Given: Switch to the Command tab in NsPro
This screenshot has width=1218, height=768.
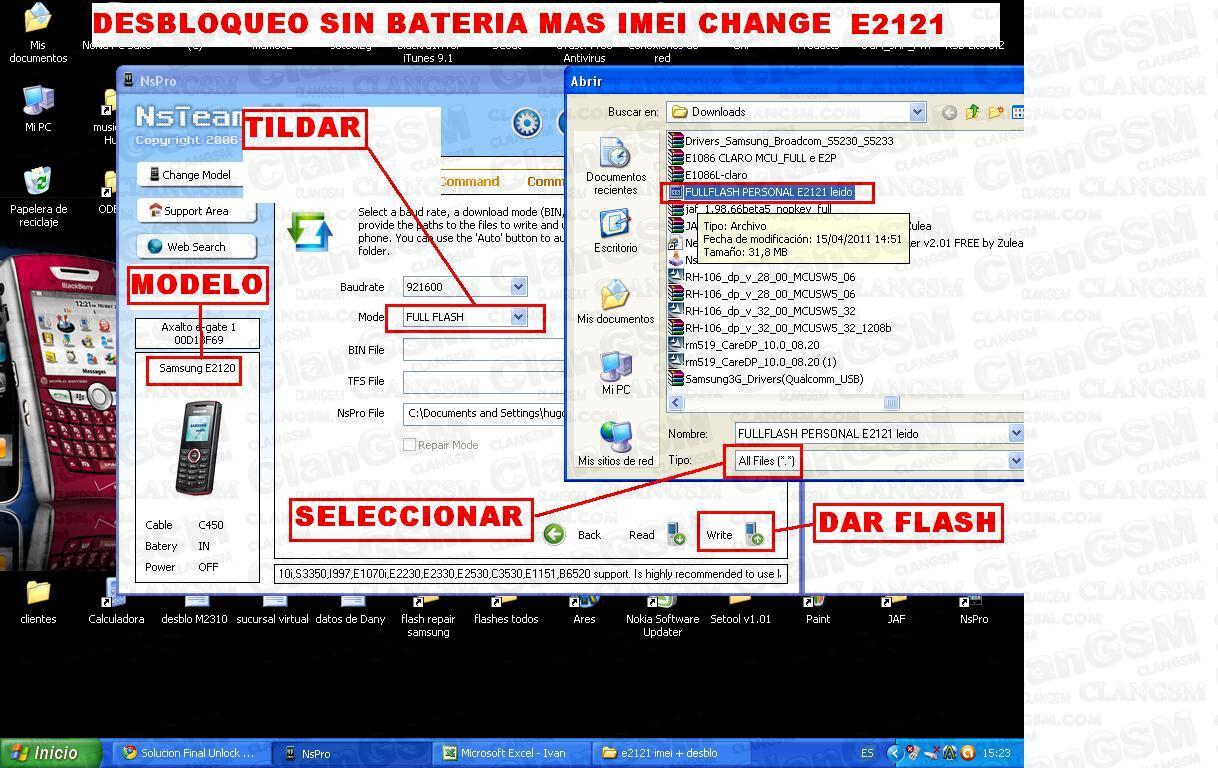Looking at the screenshot, I should [x=468, y=182].
